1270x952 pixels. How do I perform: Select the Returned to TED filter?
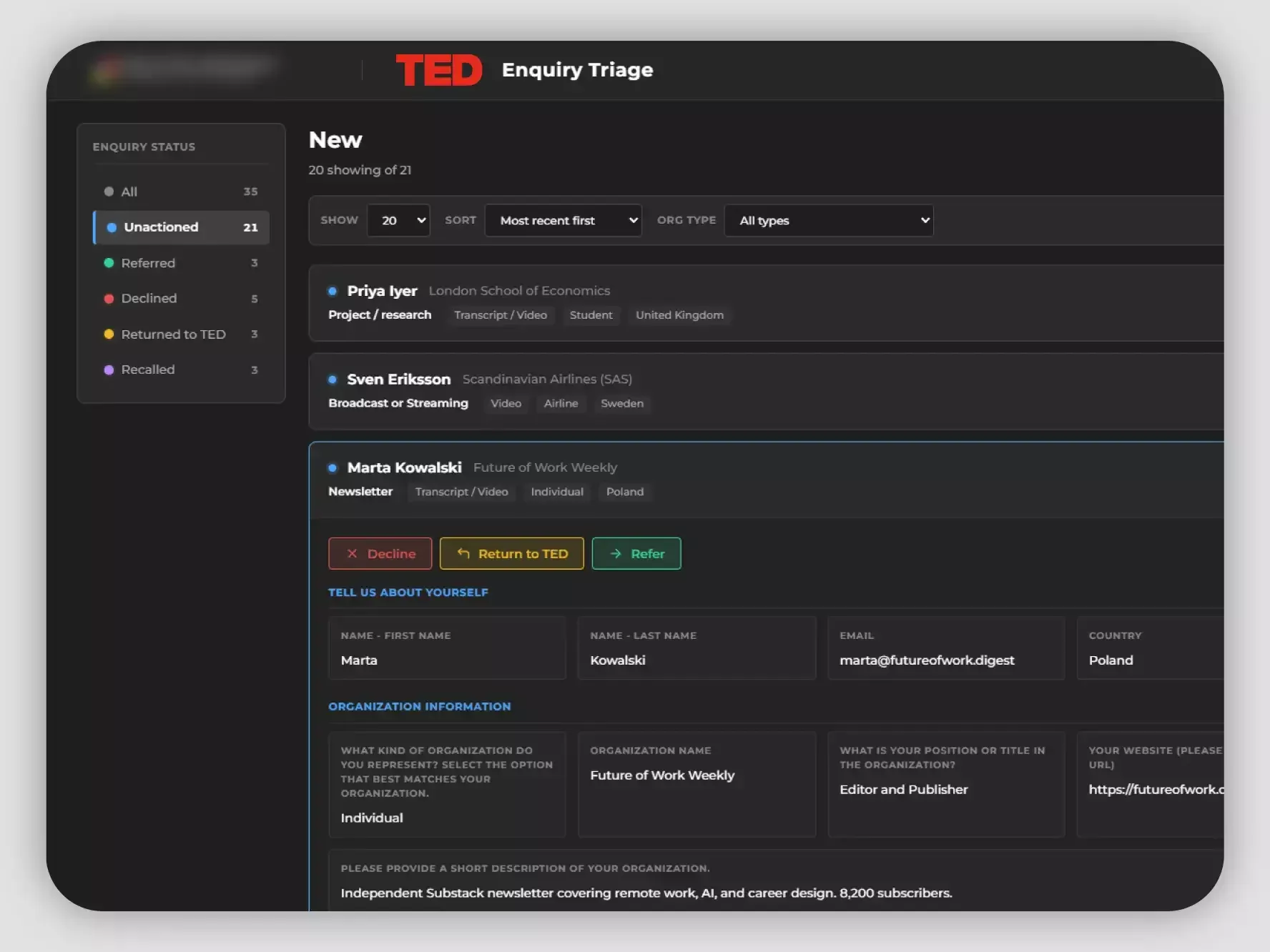(x=181, y=334)
